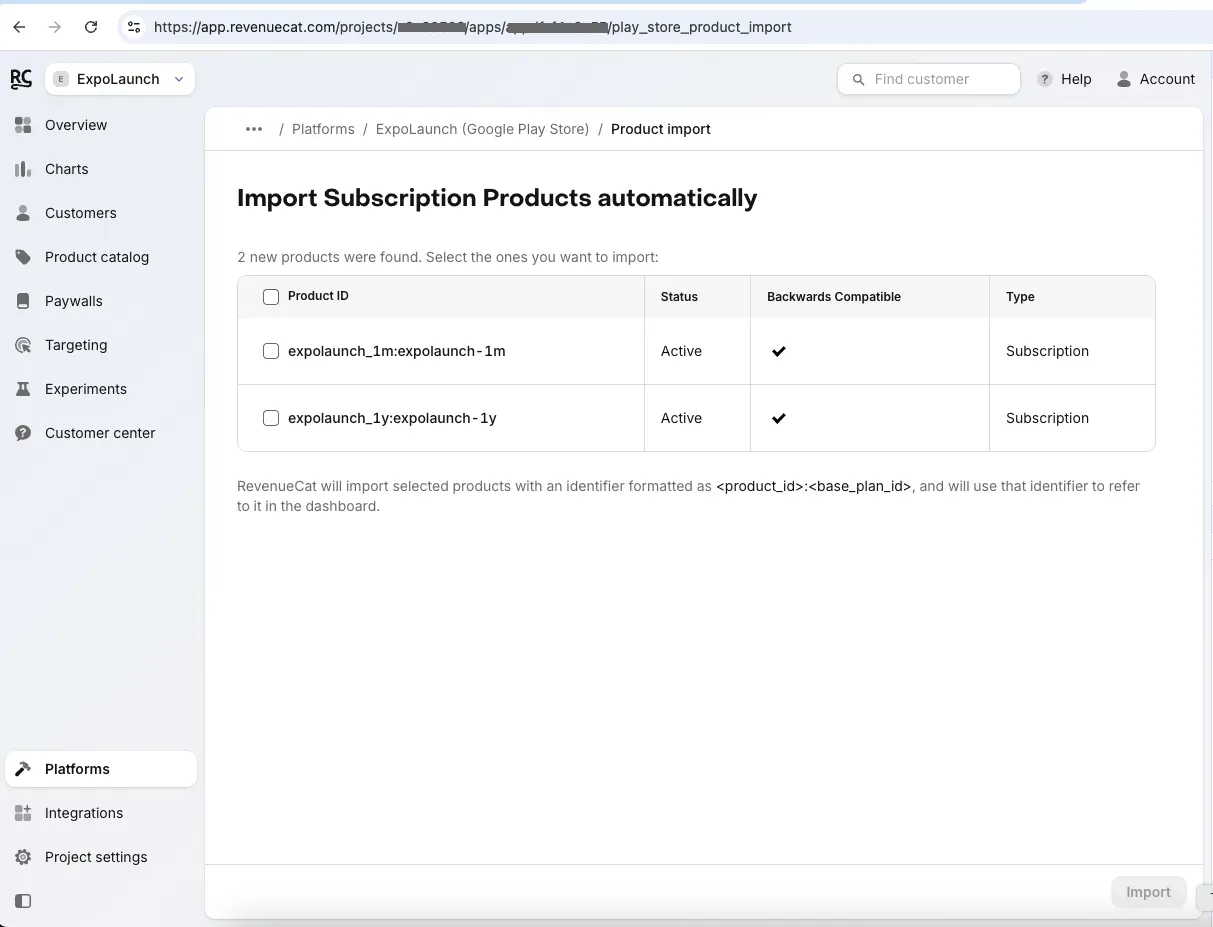
Task: Click the Product ID column header
Action: tap(318, 296)
